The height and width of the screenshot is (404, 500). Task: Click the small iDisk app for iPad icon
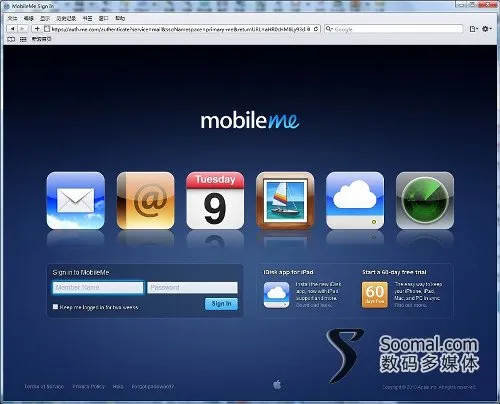pyautogui.click(x=276, y=295)
